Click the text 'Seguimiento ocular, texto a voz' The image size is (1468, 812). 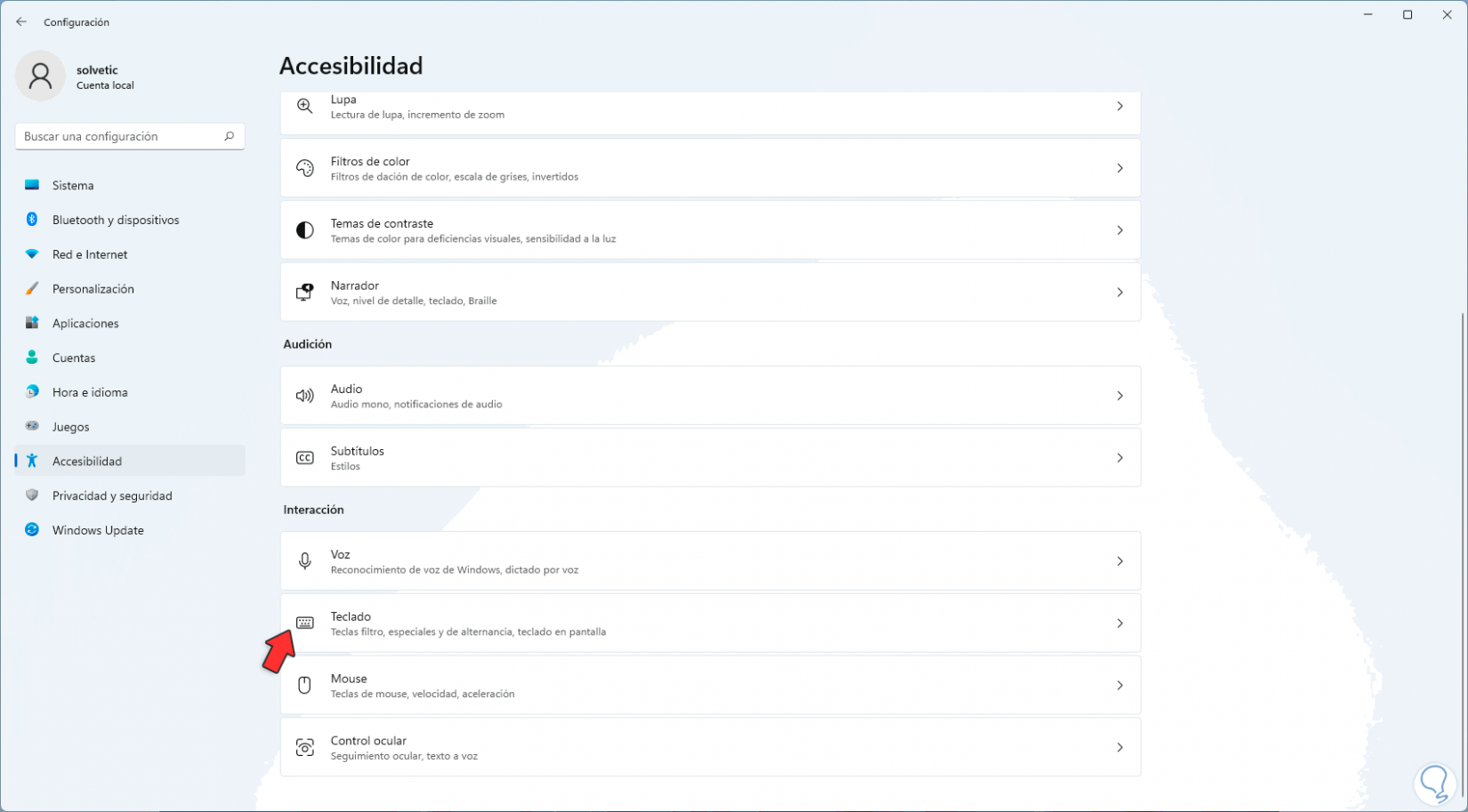click(x=404, y=757)
